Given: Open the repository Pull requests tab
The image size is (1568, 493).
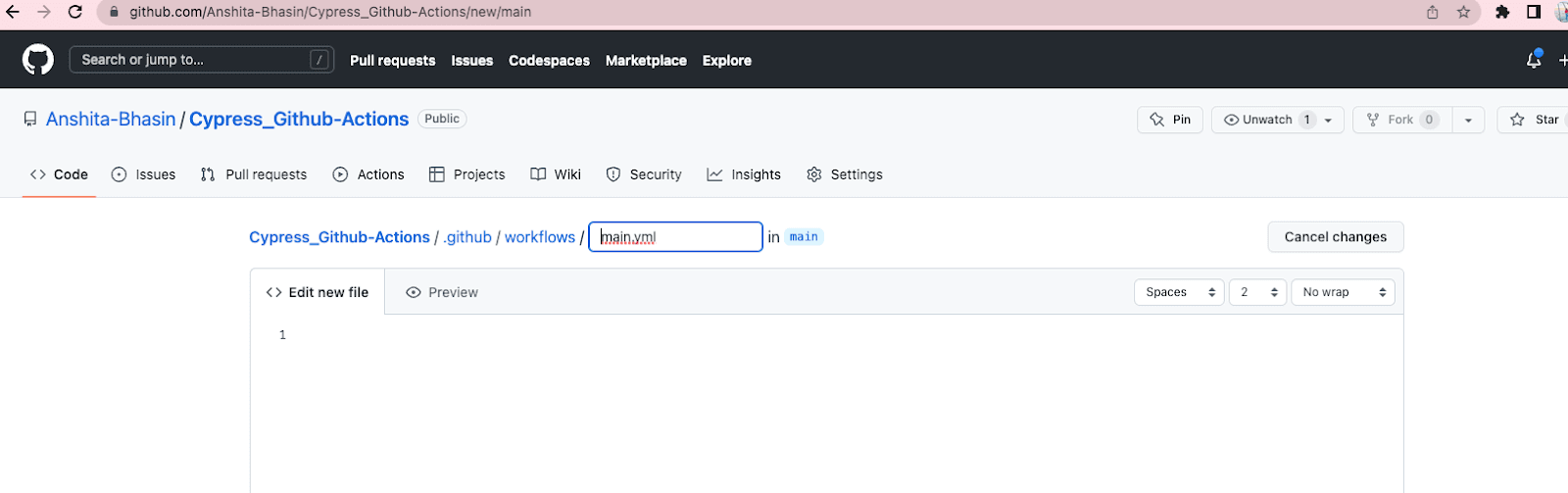Looking at the screenshot, I should tap(254, 174).
